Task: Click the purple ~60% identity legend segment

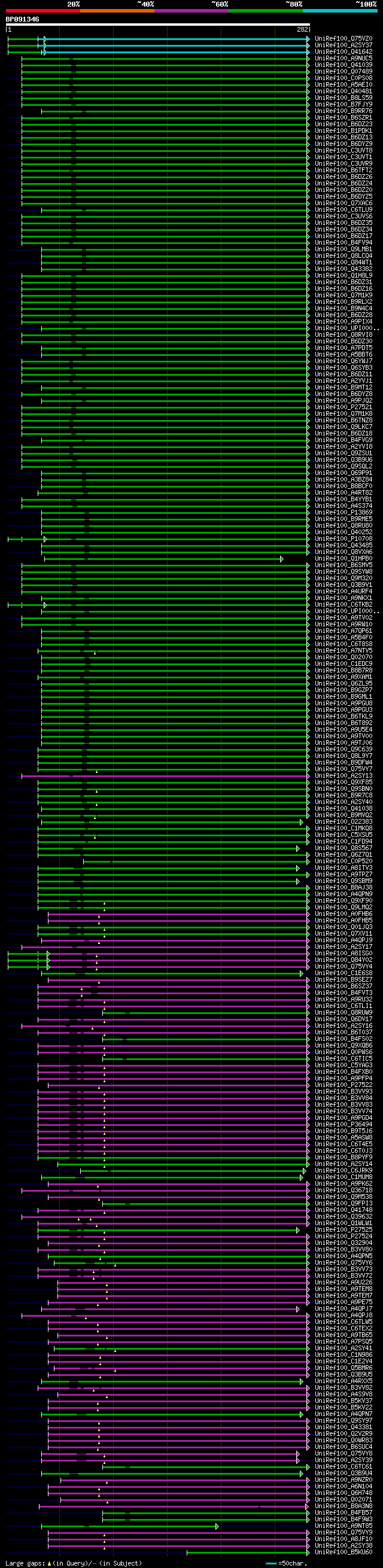Action: click(191, 11)
